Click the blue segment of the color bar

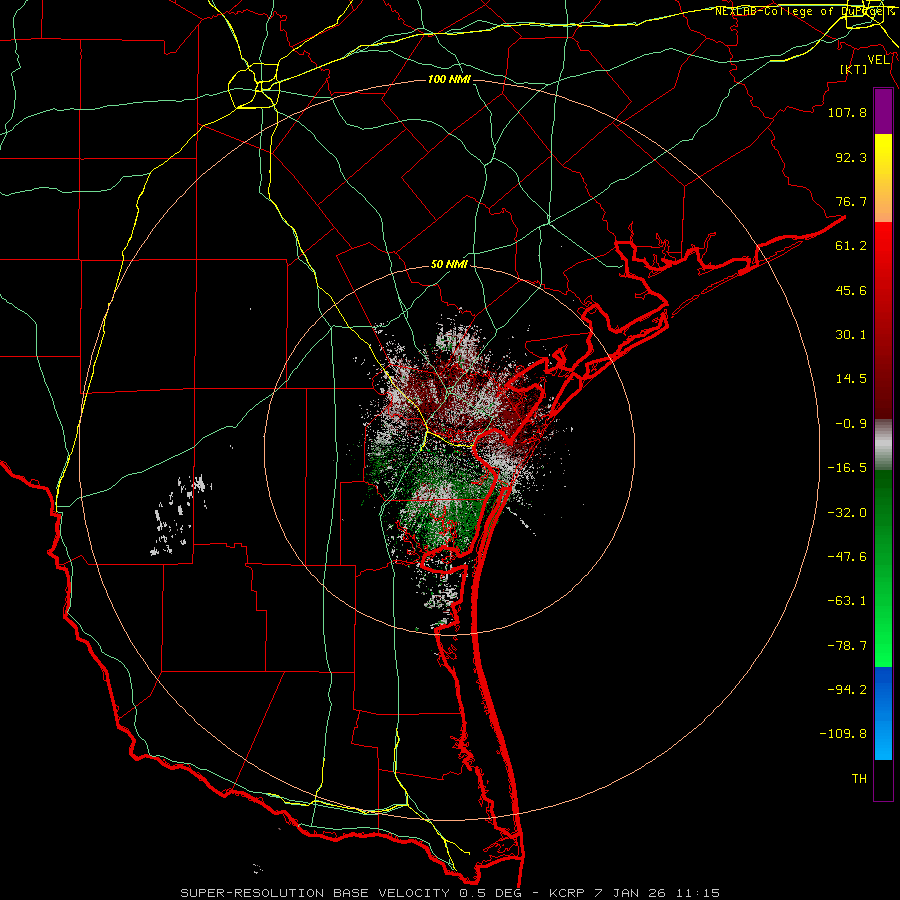pyautogui.click(x=883, y=713)
